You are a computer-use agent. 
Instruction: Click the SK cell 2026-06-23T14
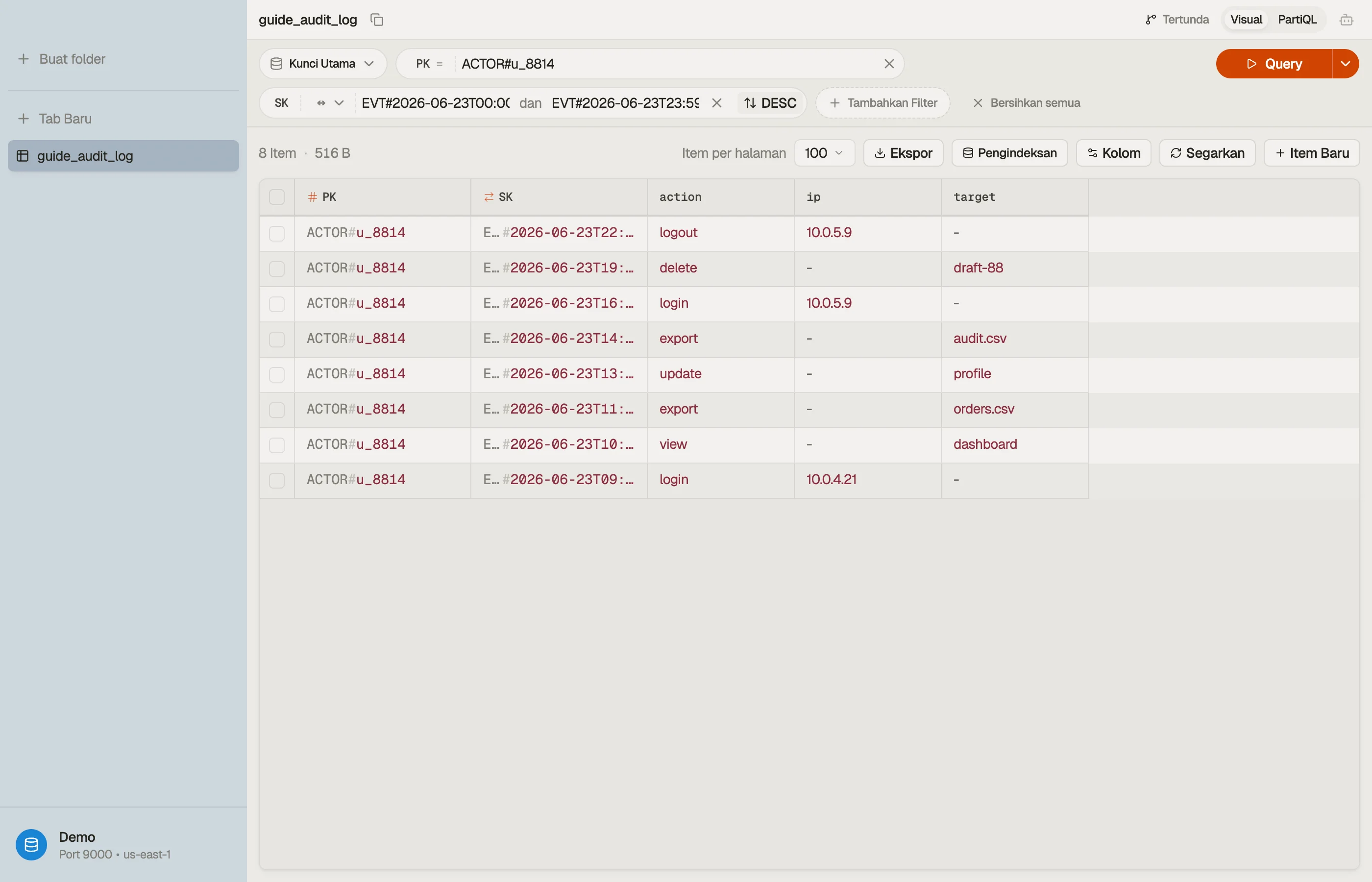tap(559, 339)
